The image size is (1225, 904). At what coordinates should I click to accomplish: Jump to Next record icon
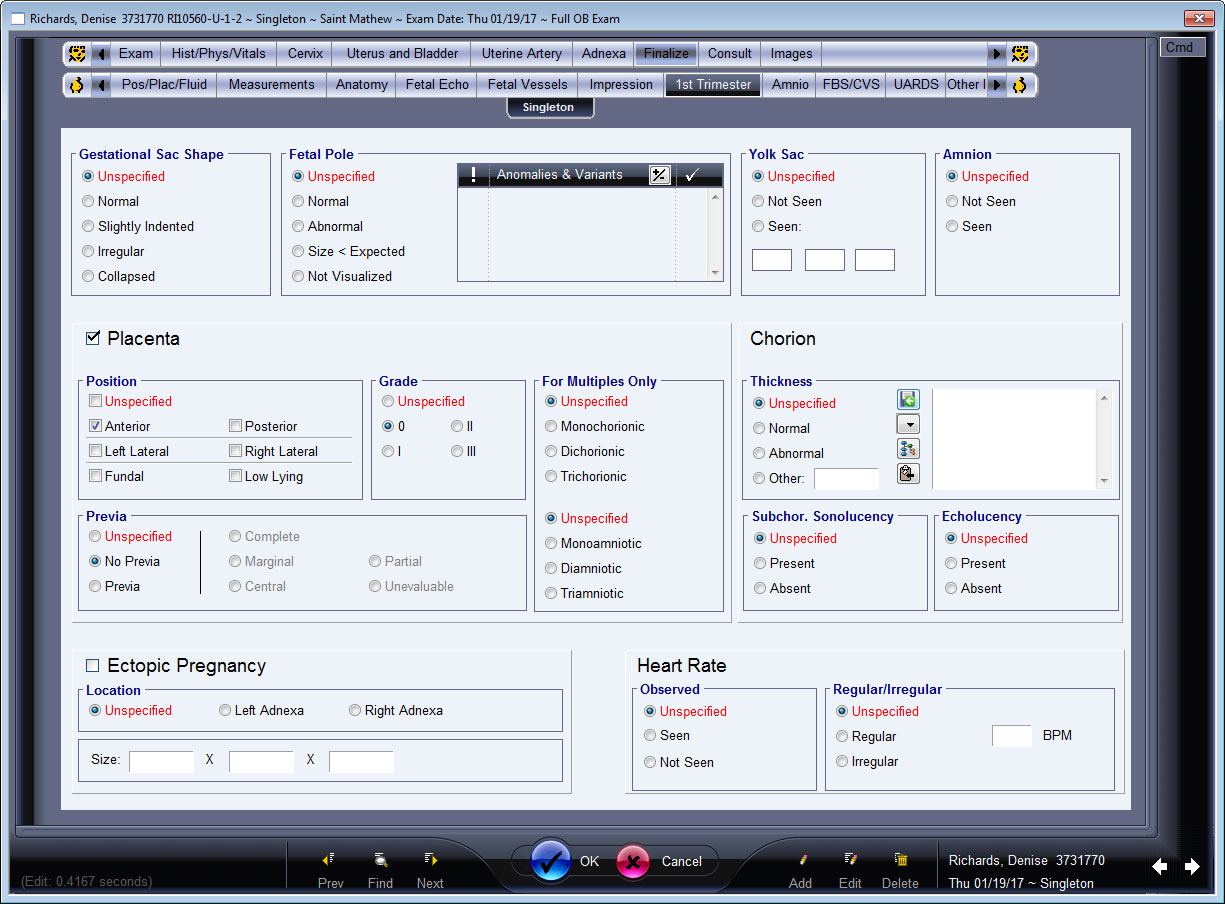coord(431,859)
